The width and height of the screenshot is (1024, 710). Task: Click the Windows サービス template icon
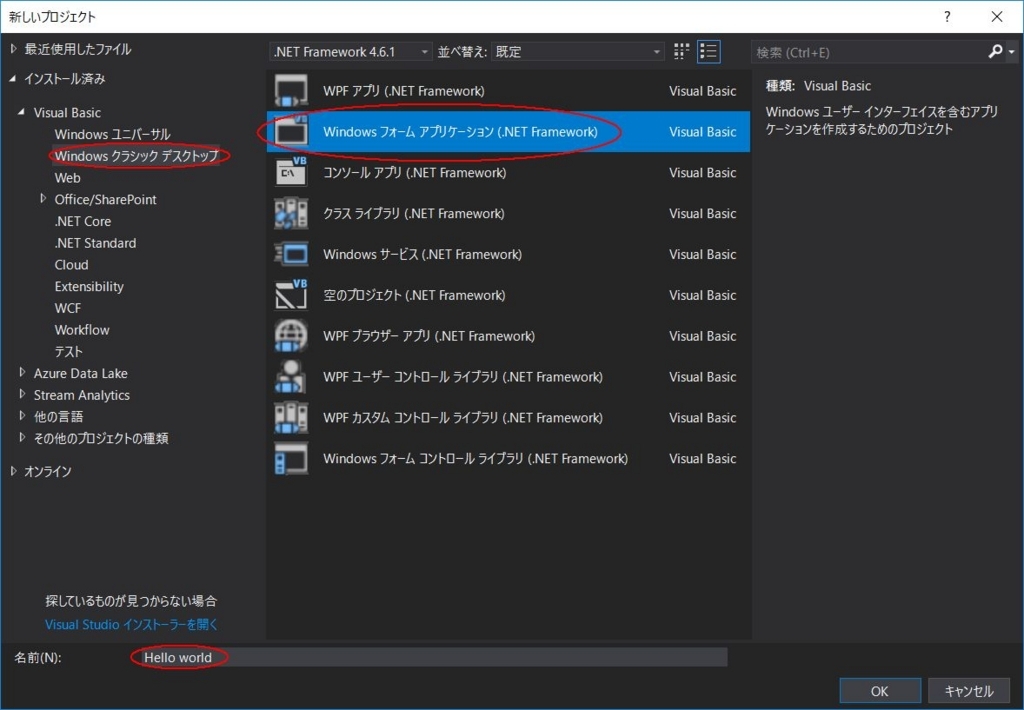291,254
